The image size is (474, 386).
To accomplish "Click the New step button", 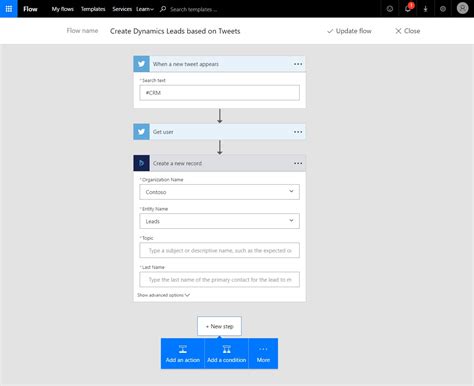I will click(219, 326).
